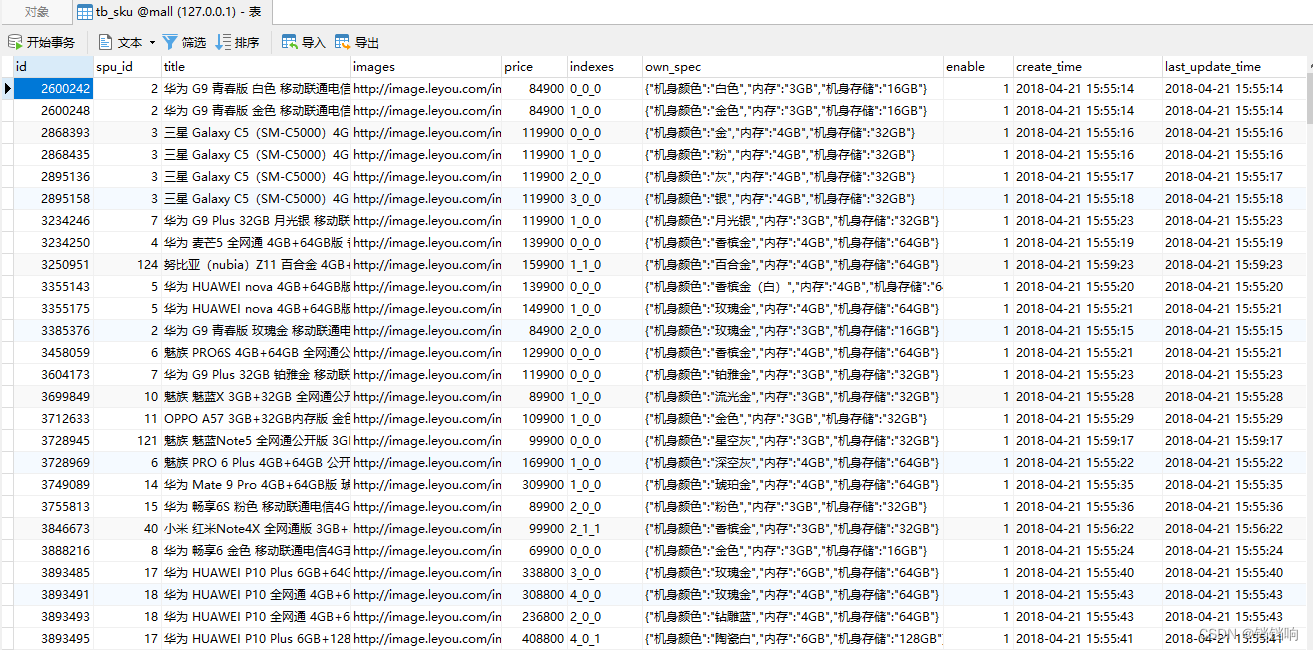Click own_spec cell containing 月光银
1313x650 pixels.
(x=793, y=220)
